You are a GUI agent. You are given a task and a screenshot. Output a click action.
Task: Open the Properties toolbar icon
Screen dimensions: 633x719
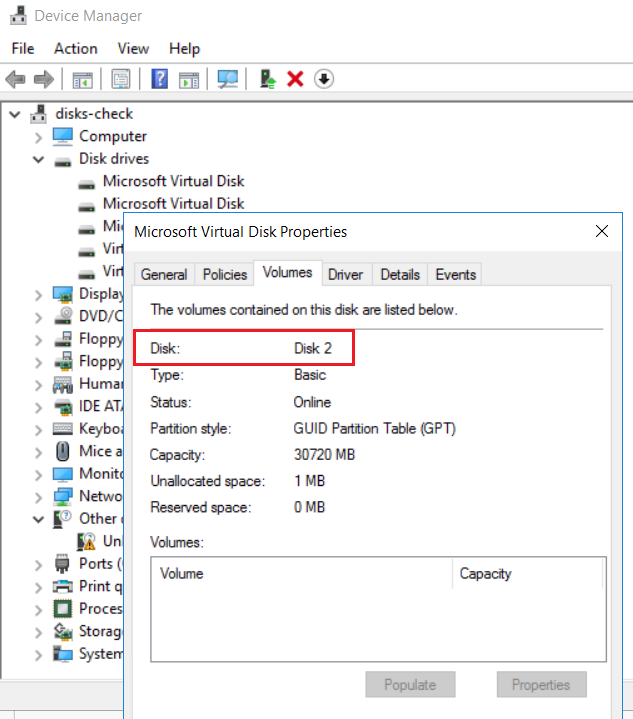[x=121, y=79]
